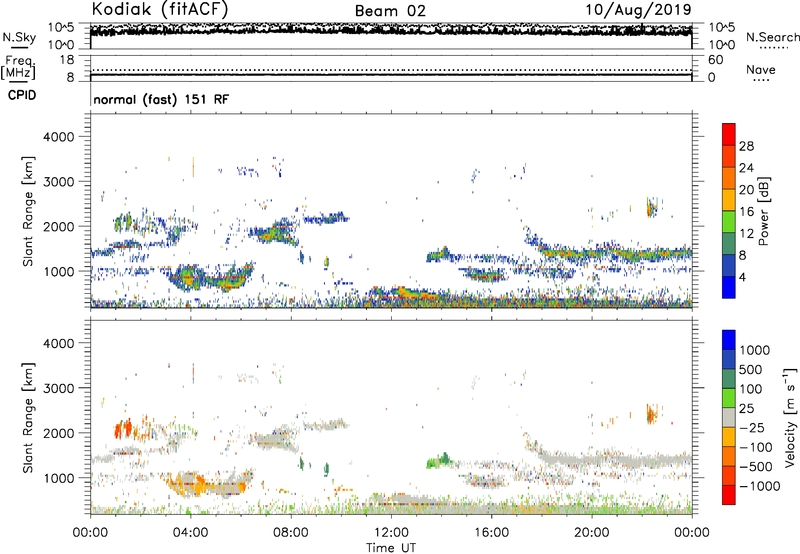The image size is (800, 554).
Task: Click the '100' velocity colorbar tick
Action: (x=751, y=389)
